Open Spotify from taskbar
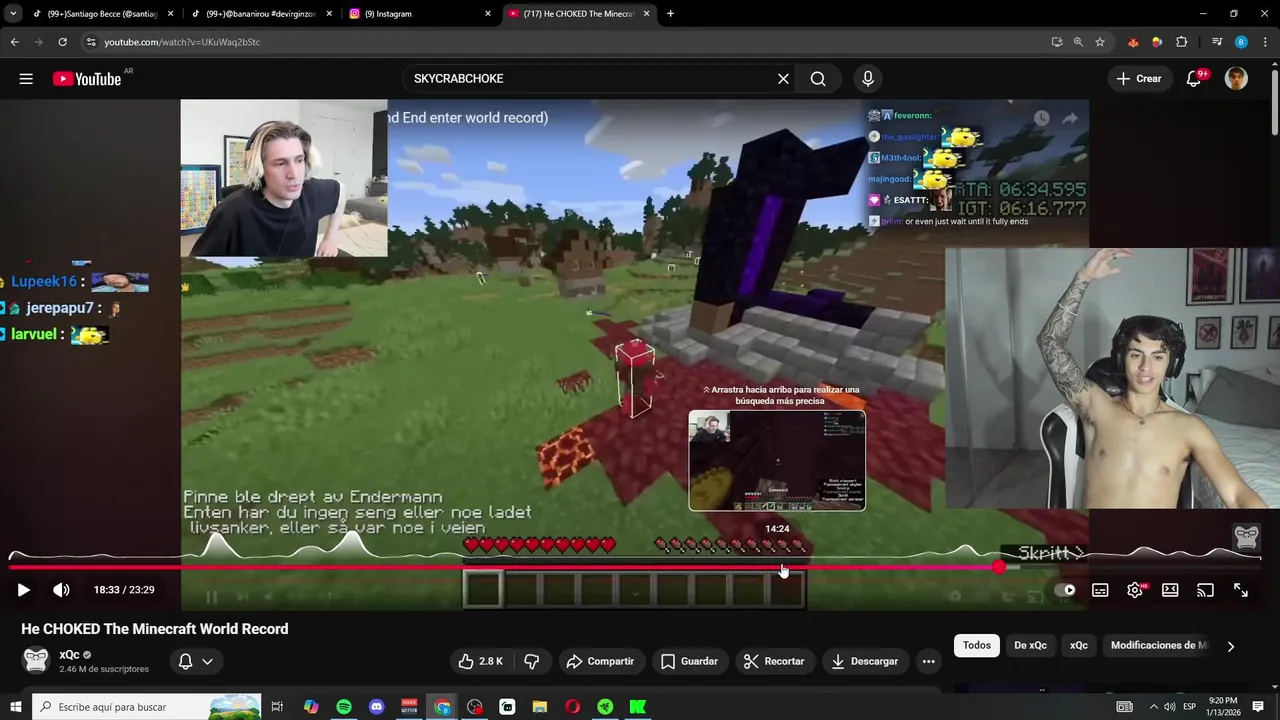This screenshot has width=1280, height=720. (344, 707)
